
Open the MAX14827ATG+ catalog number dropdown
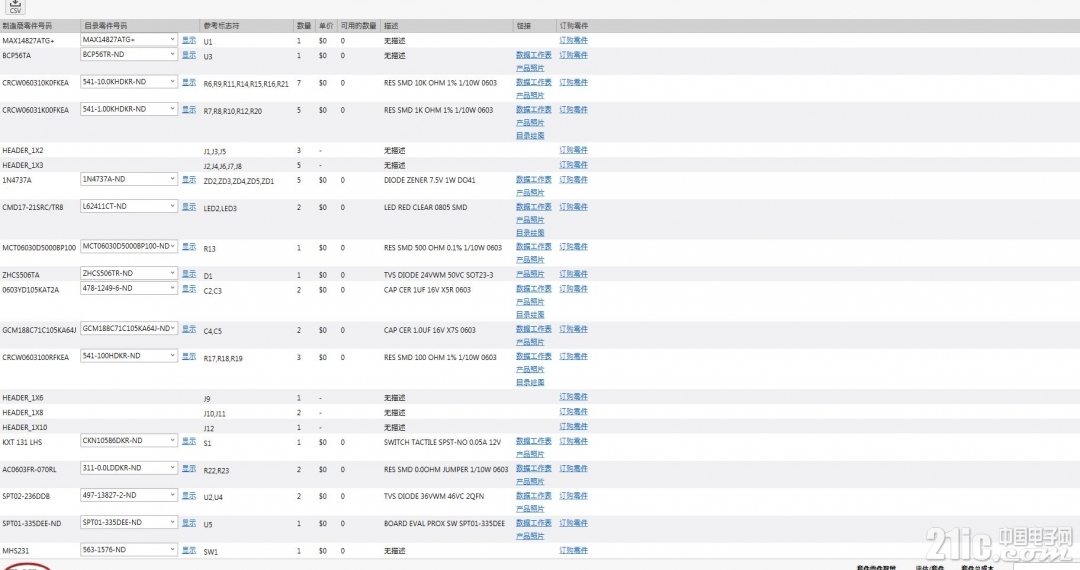coord(129,40)
